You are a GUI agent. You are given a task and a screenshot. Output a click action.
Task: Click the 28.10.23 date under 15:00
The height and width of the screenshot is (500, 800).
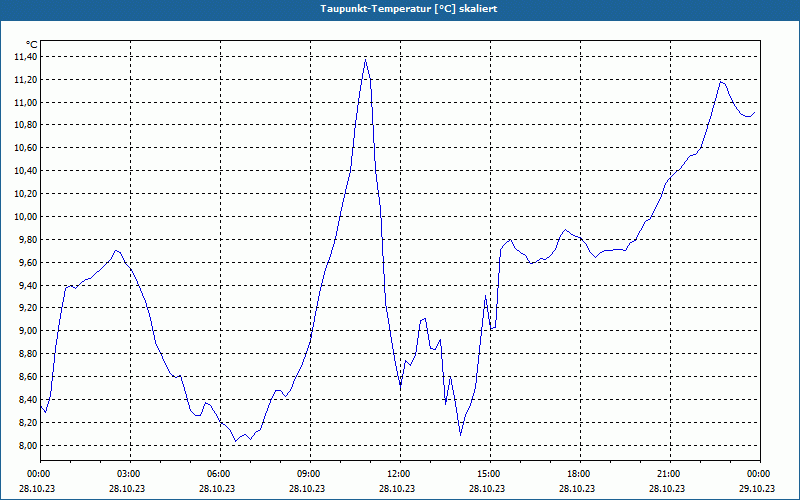click(487, 488)
